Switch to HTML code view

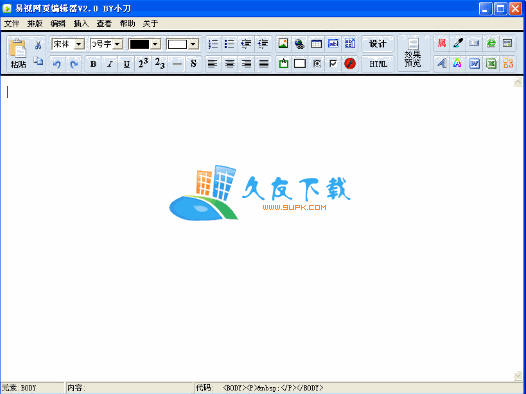point(378,64)
